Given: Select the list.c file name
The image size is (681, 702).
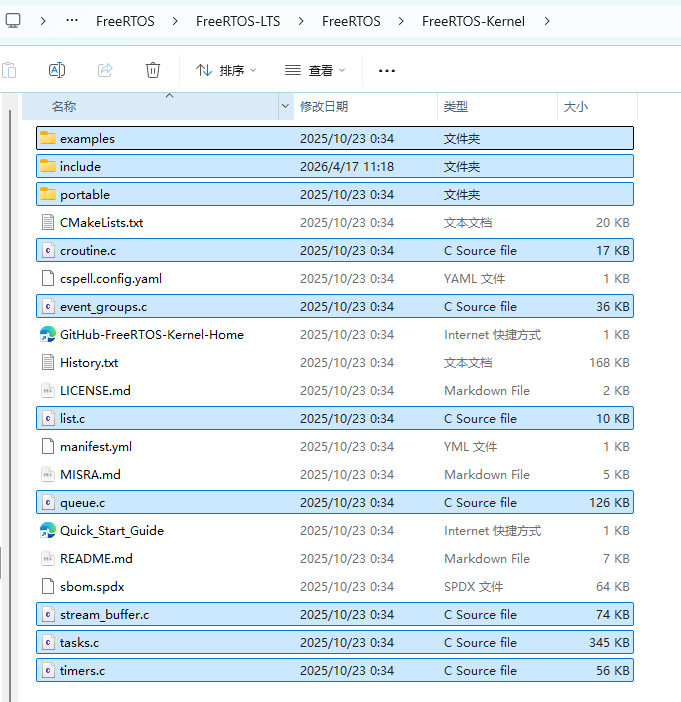Looking at the screenshot, I should tap(73, 419).
